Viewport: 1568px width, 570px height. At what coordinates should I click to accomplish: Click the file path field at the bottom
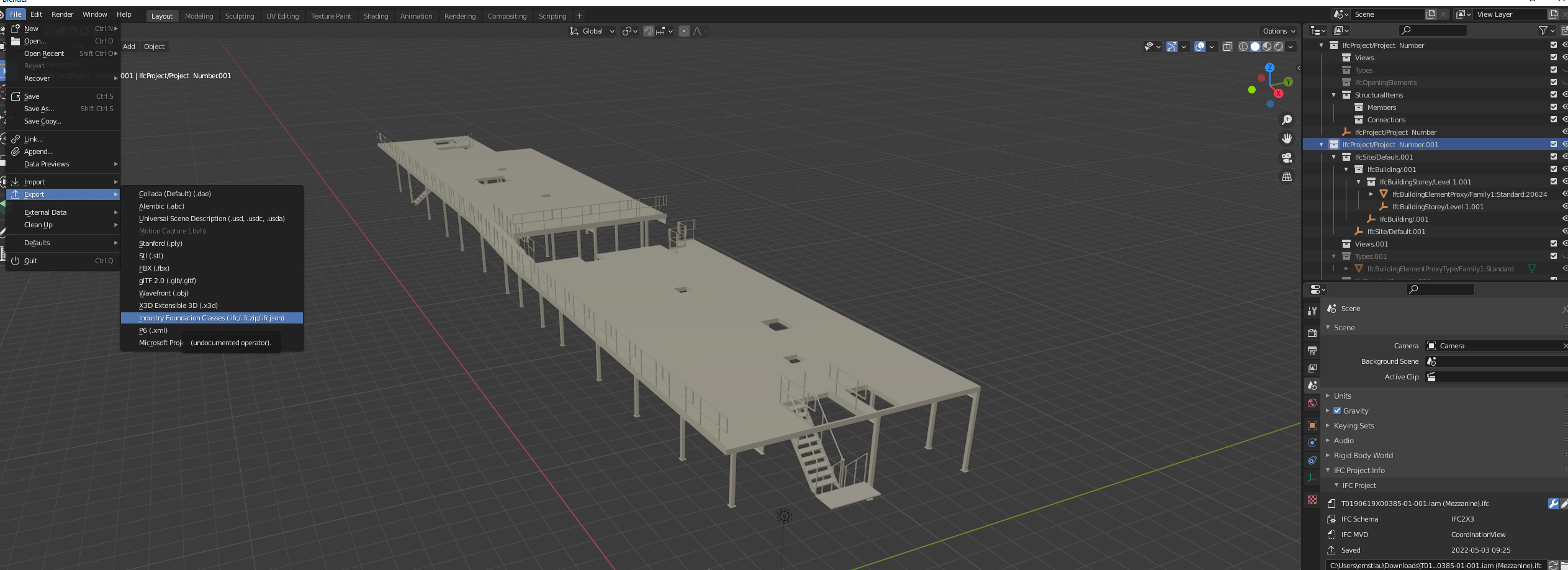point(1428,565)
